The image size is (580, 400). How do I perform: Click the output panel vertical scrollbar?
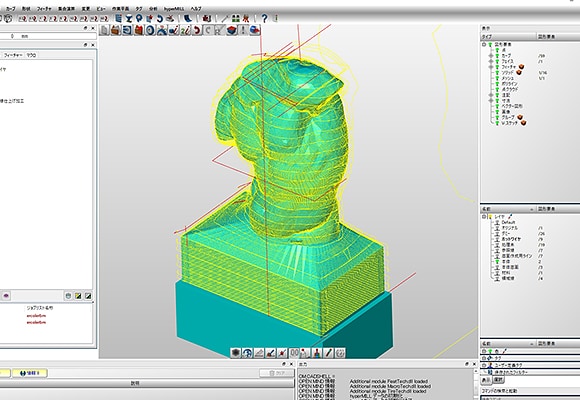tap(476, 385)
